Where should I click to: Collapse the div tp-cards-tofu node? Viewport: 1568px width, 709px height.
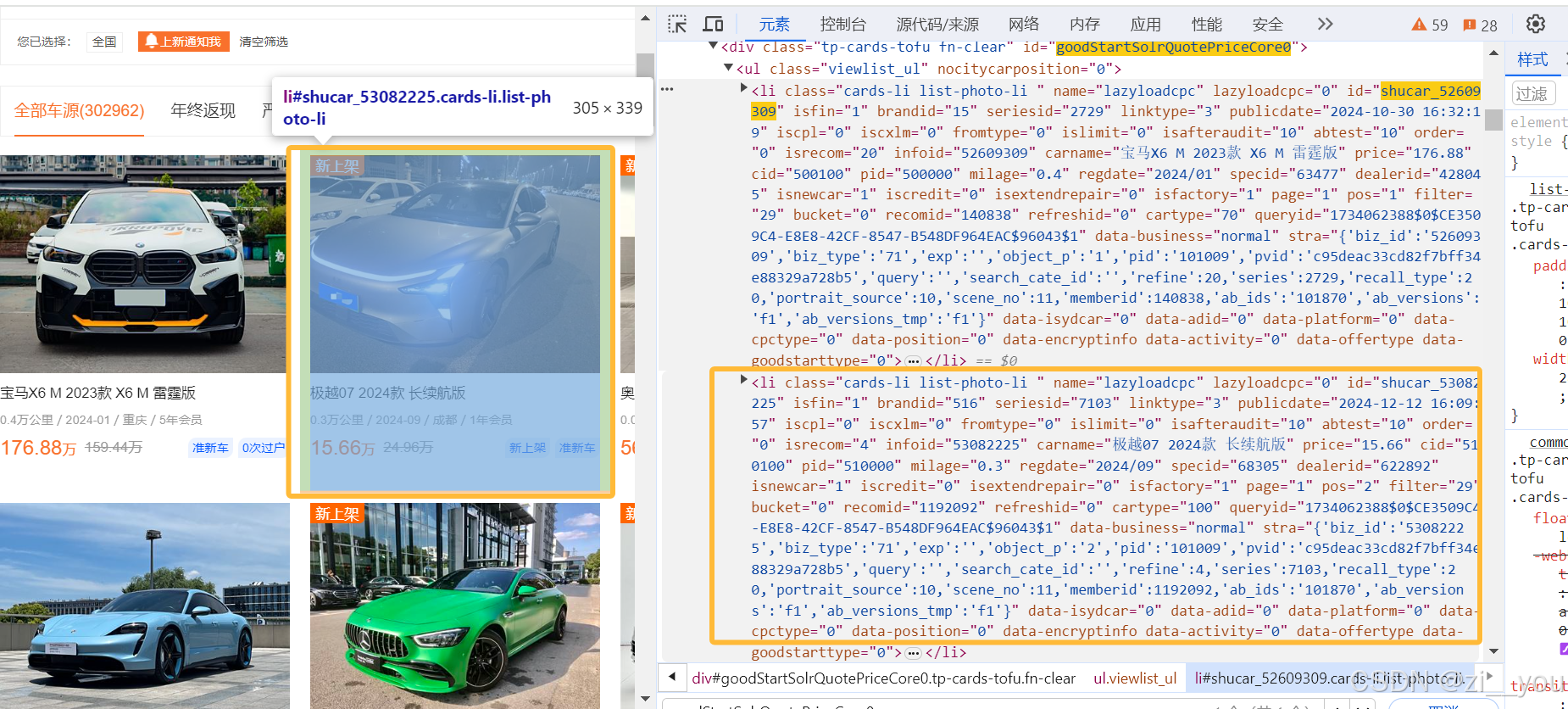click(713, 47)
